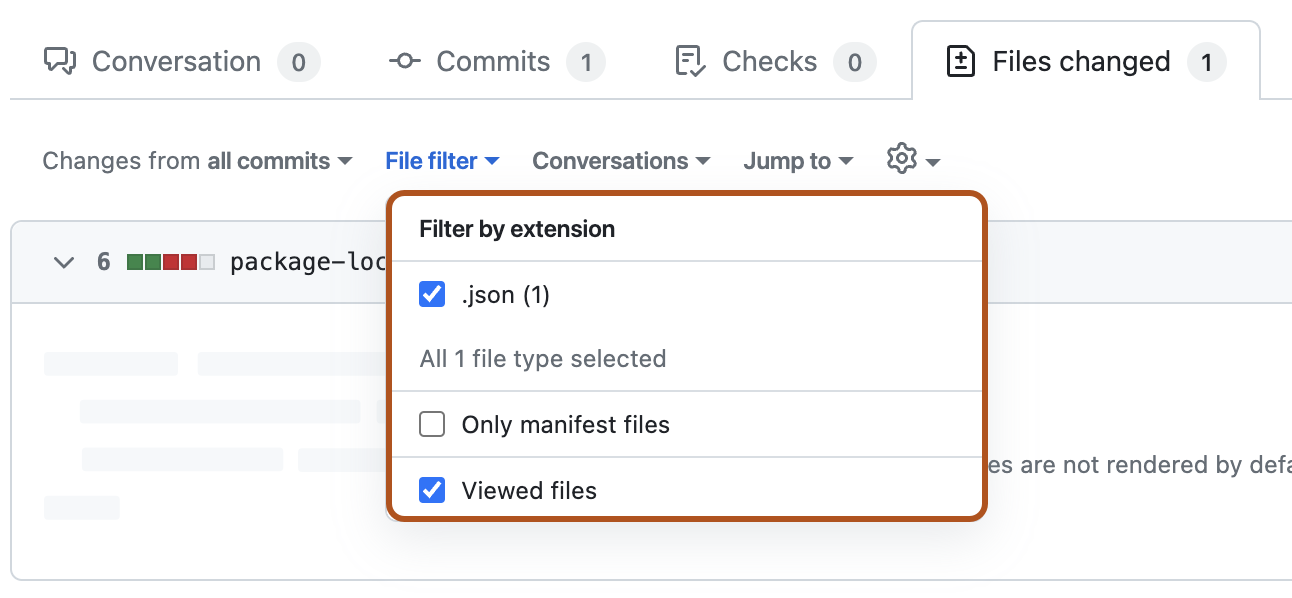This screenshot has width=1292, height=598.
Task: Uncheck the .json (1) extension filter
Action: coord(431,294)
